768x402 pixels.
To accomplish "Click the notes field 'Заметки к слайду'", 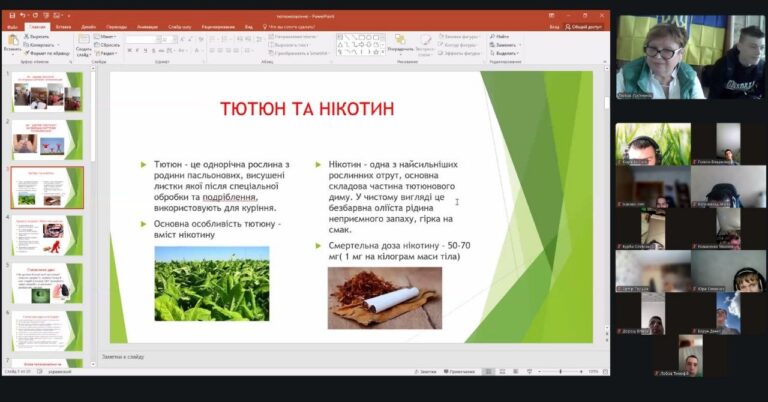I will [123, 357].
